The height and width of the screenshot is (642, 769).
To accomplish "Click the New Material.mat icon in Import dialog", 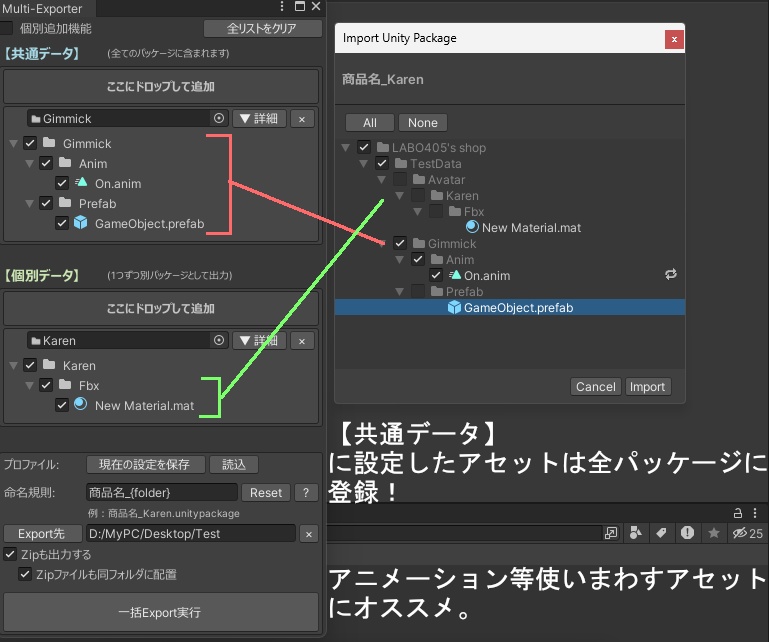I will click(x=472, y=227).
